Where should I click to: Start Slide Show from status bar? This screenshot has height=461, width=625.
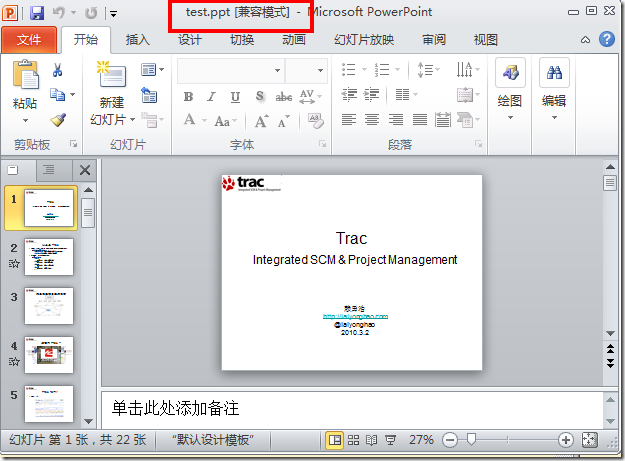tap(390, 440)
